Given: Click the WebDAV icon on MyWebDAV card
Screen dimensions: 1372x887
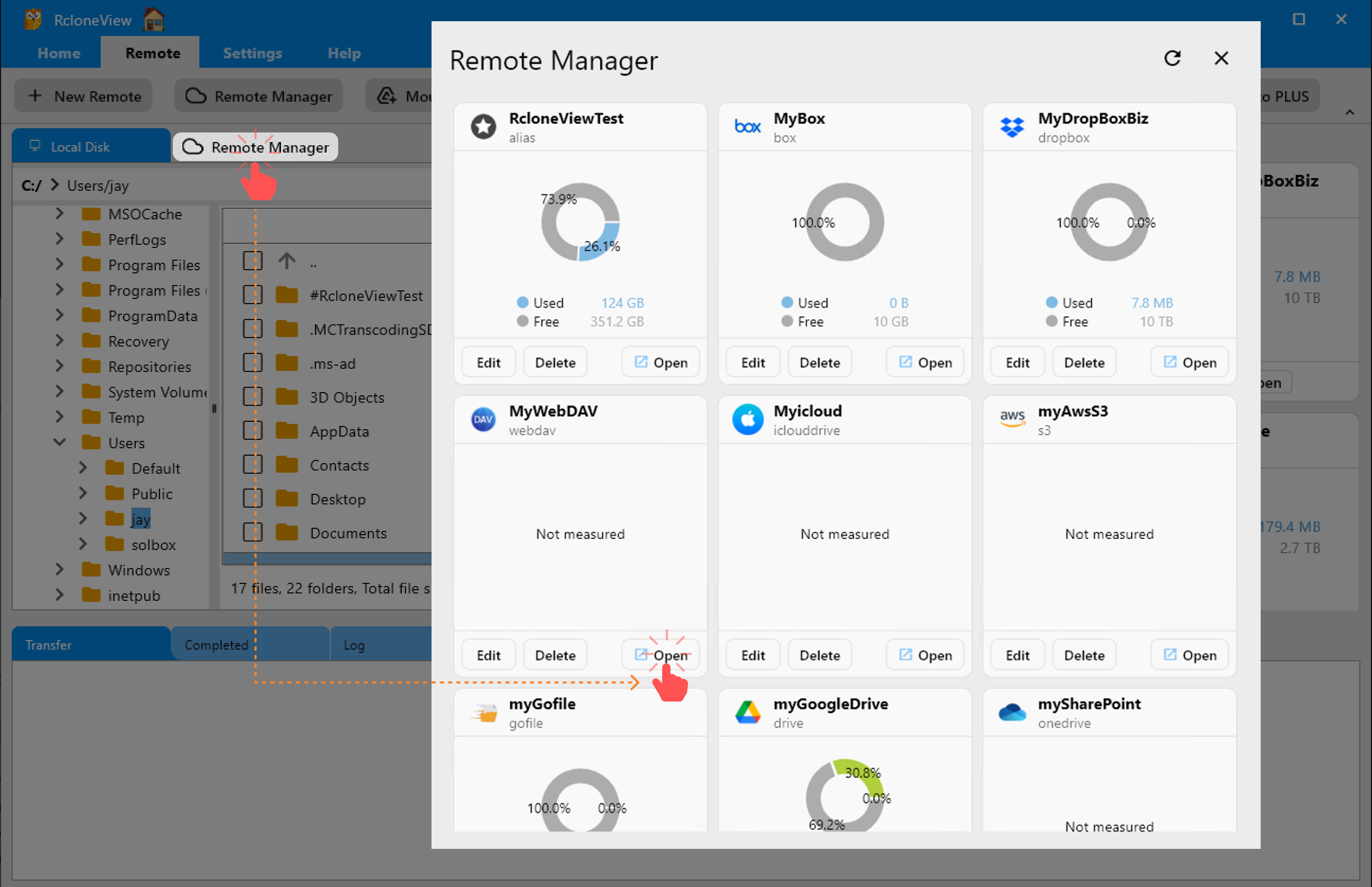Looking at the screenshot, I should [483, 419].
